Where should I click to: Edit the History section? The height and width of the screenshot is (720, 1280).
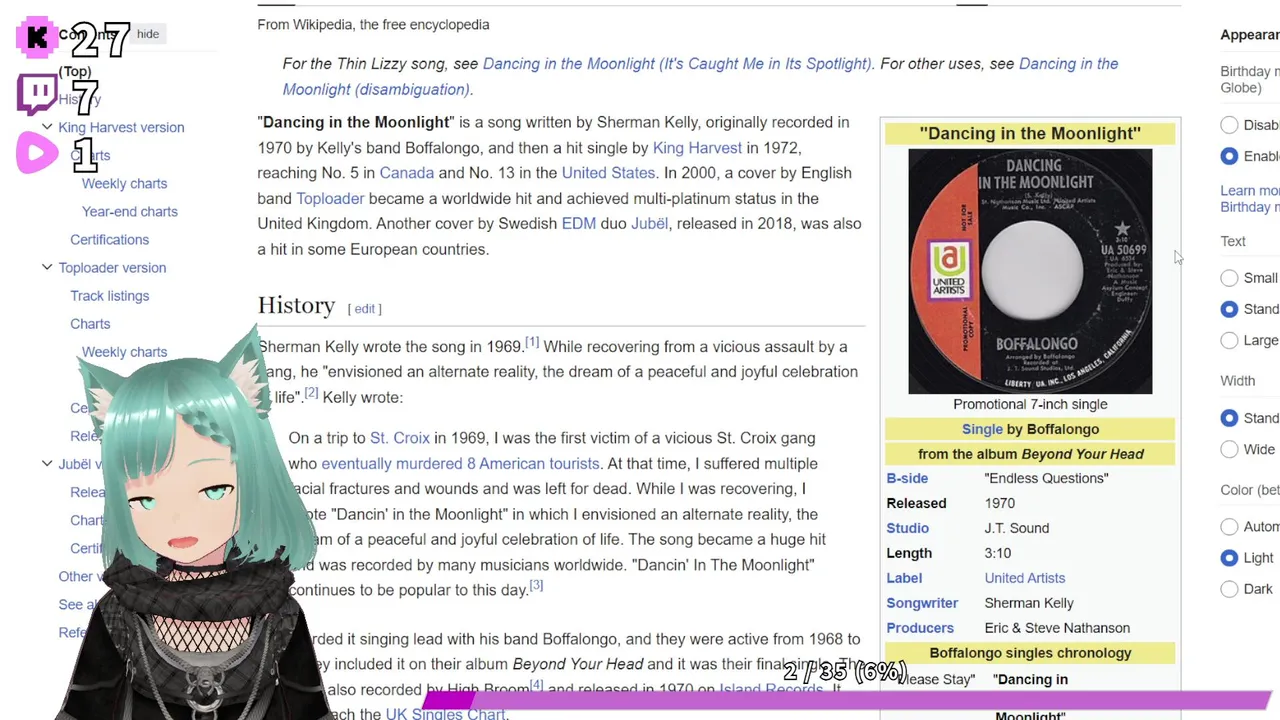pyautogui.click(x=364, y=308)
